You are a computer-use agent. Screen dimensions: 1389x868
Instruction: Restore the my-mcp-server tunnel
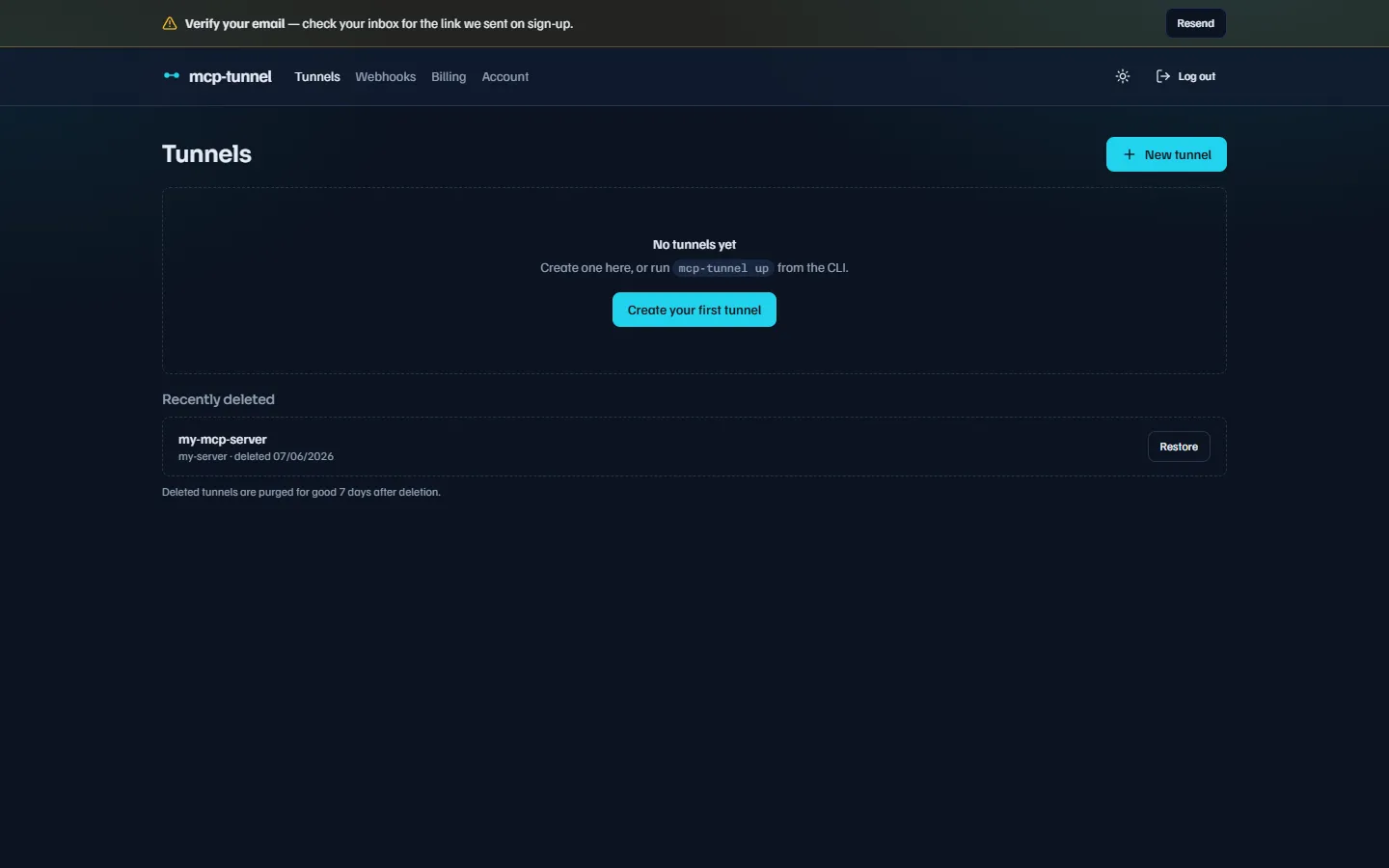tap(1179, 447)
